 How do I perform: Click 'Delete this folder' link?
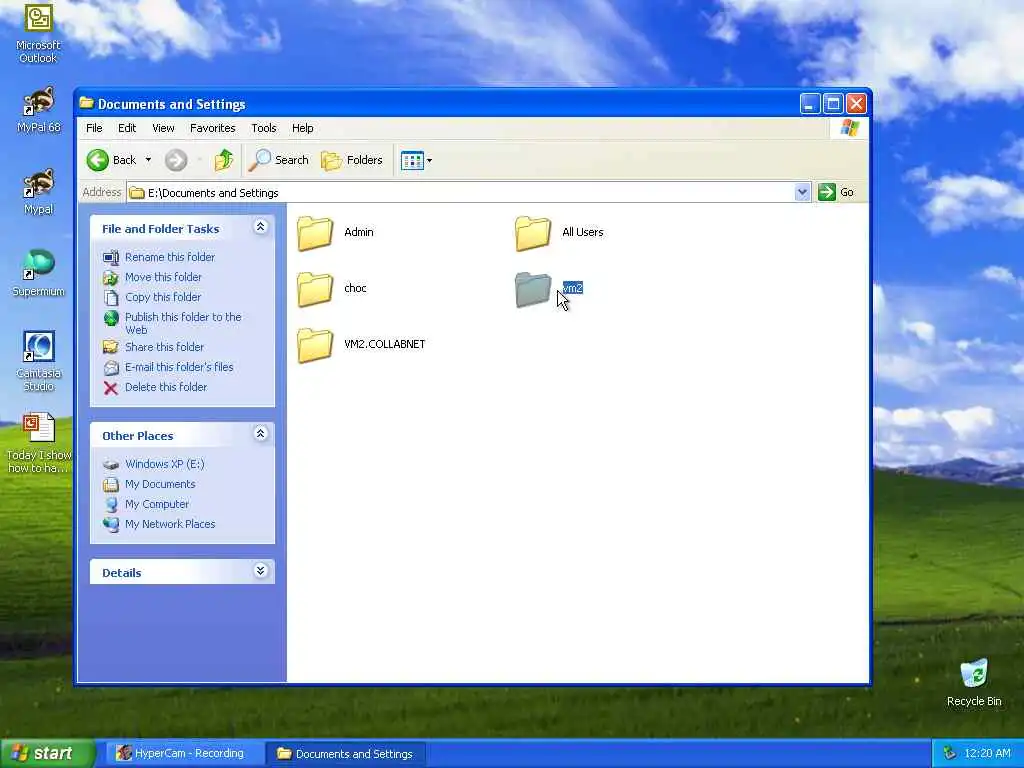coord(166,387)
